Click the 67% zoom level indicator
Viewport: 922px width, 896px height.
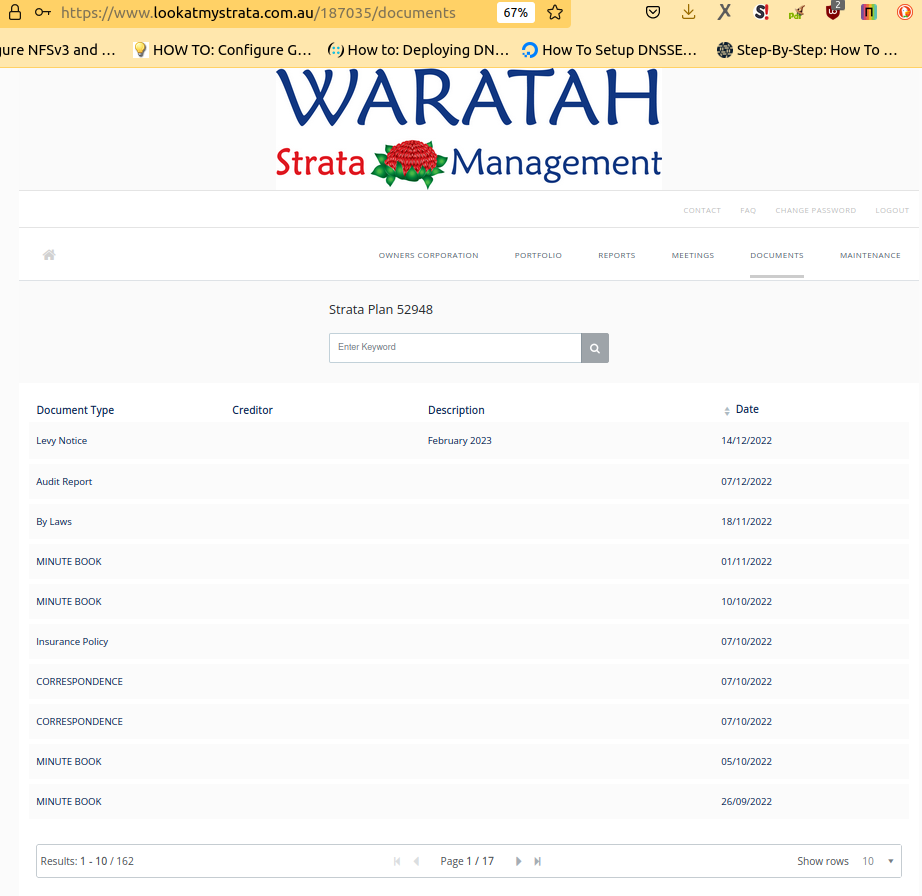point(516,12)
